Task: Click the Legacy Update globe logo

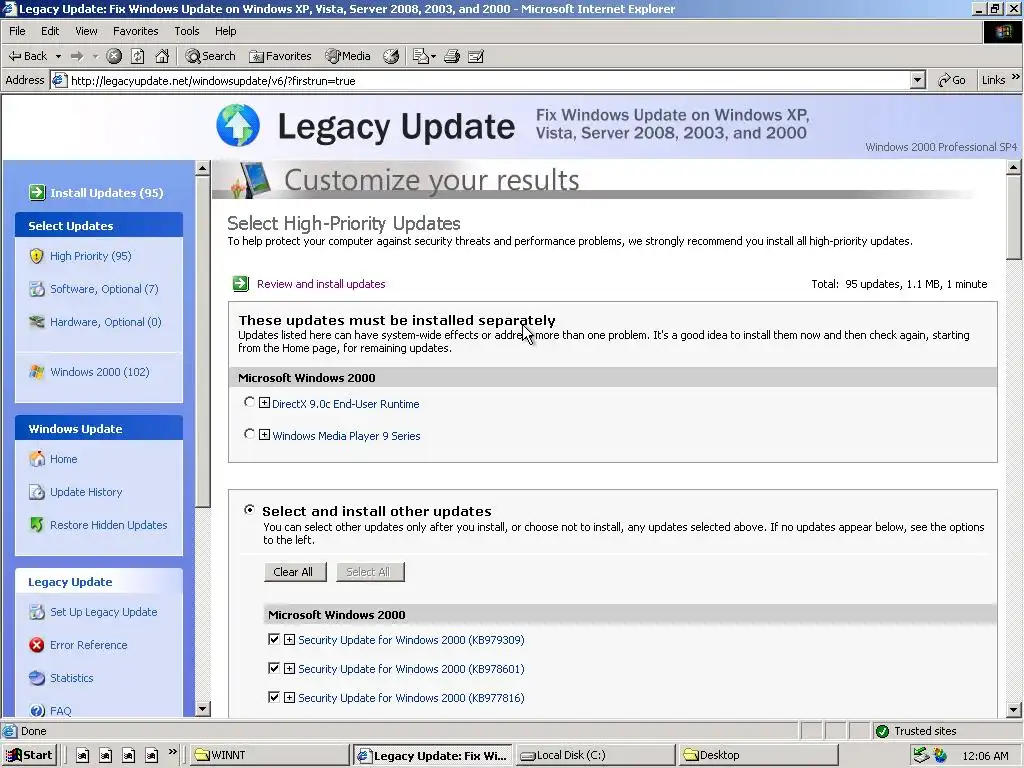Action: (x=238, y=125)
